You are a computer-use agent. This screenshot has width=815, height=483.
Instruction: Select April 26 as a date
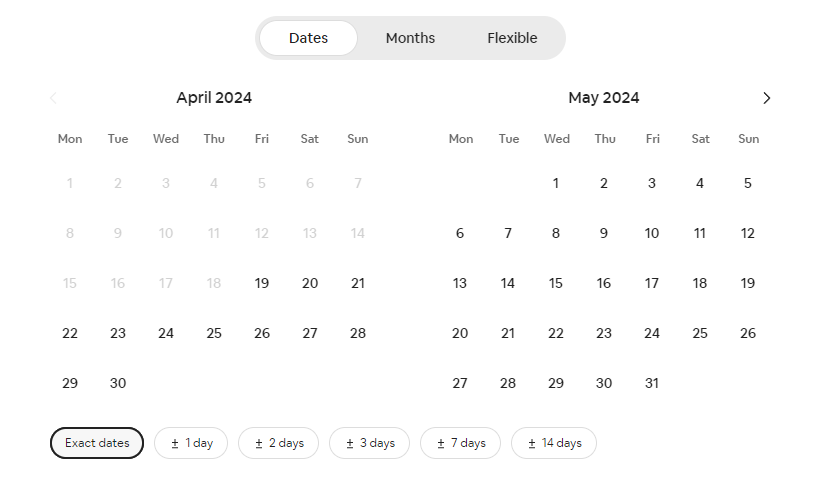click(x=262, y=333)
